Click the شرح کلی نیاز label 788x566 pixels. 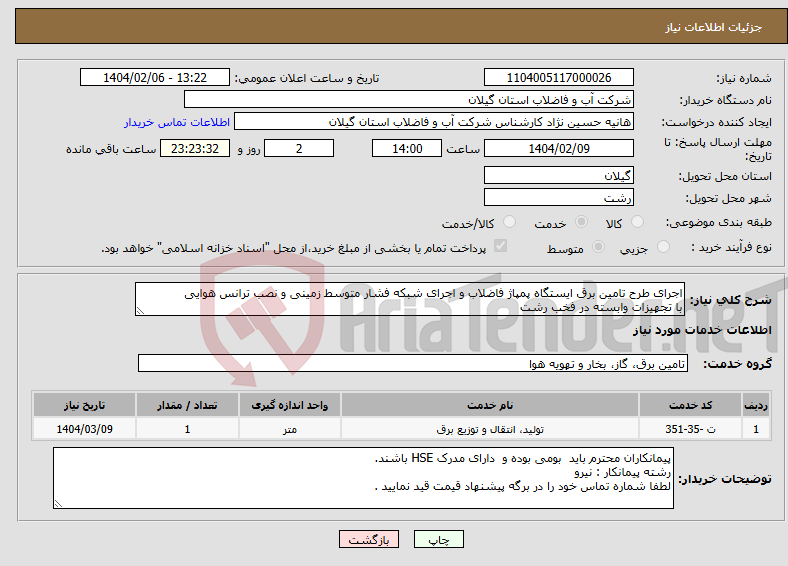click(x=731, y=300)
